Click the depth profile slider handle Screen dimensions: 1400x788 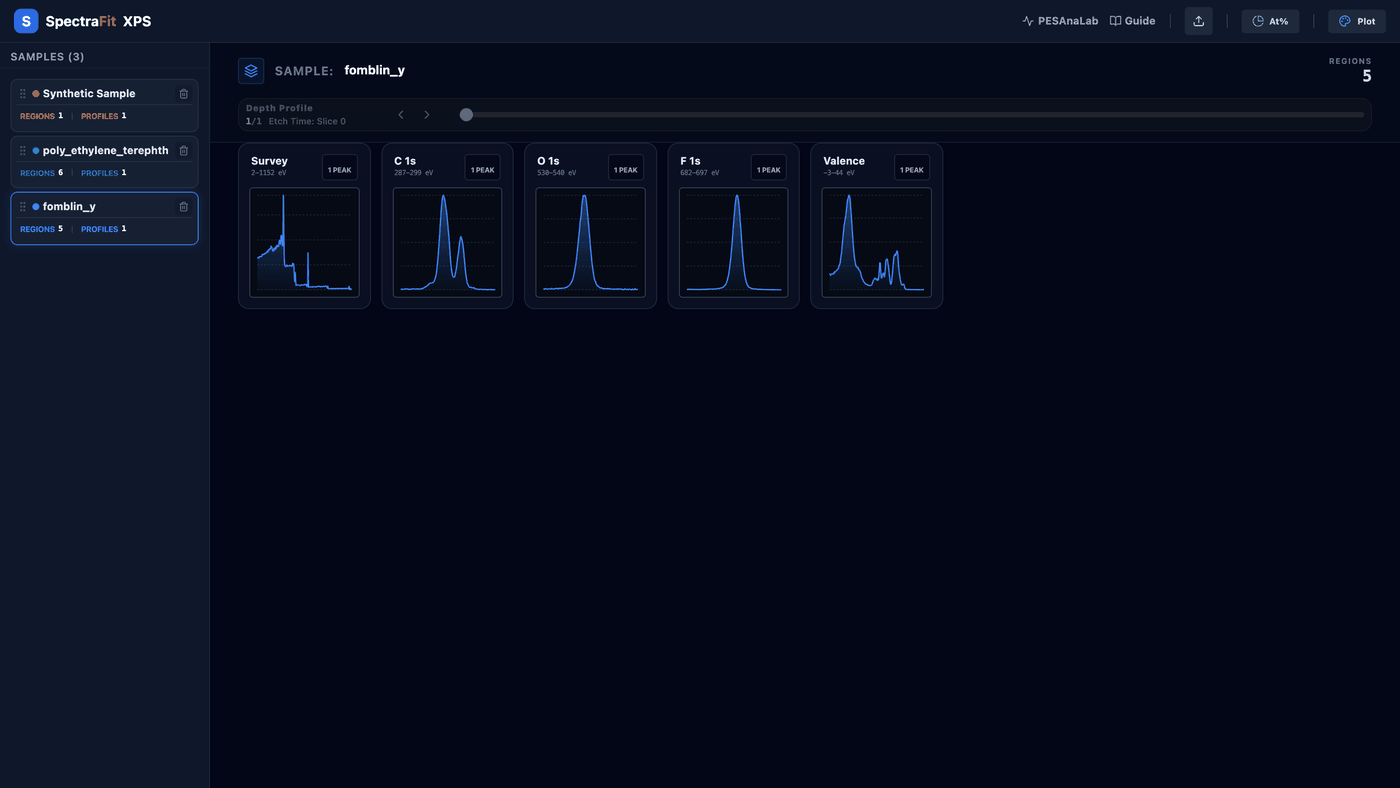click(466, 115)
